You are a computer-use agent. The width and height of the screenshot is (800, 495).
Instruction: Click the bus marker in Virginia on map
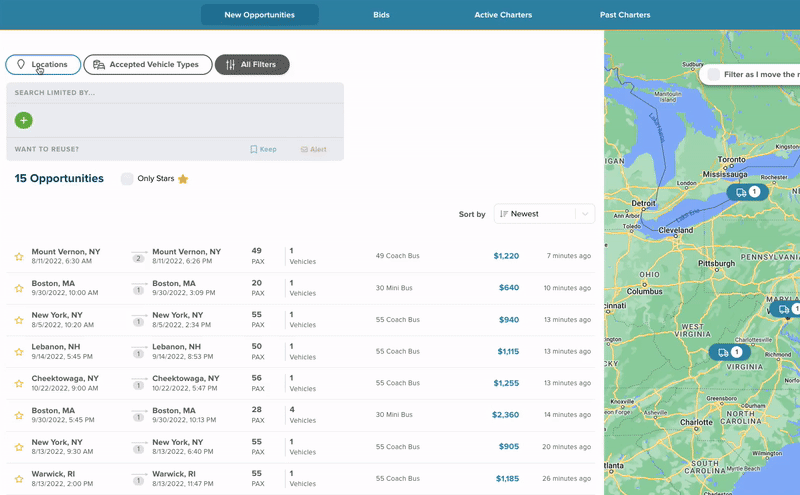(x=730, y=352)
